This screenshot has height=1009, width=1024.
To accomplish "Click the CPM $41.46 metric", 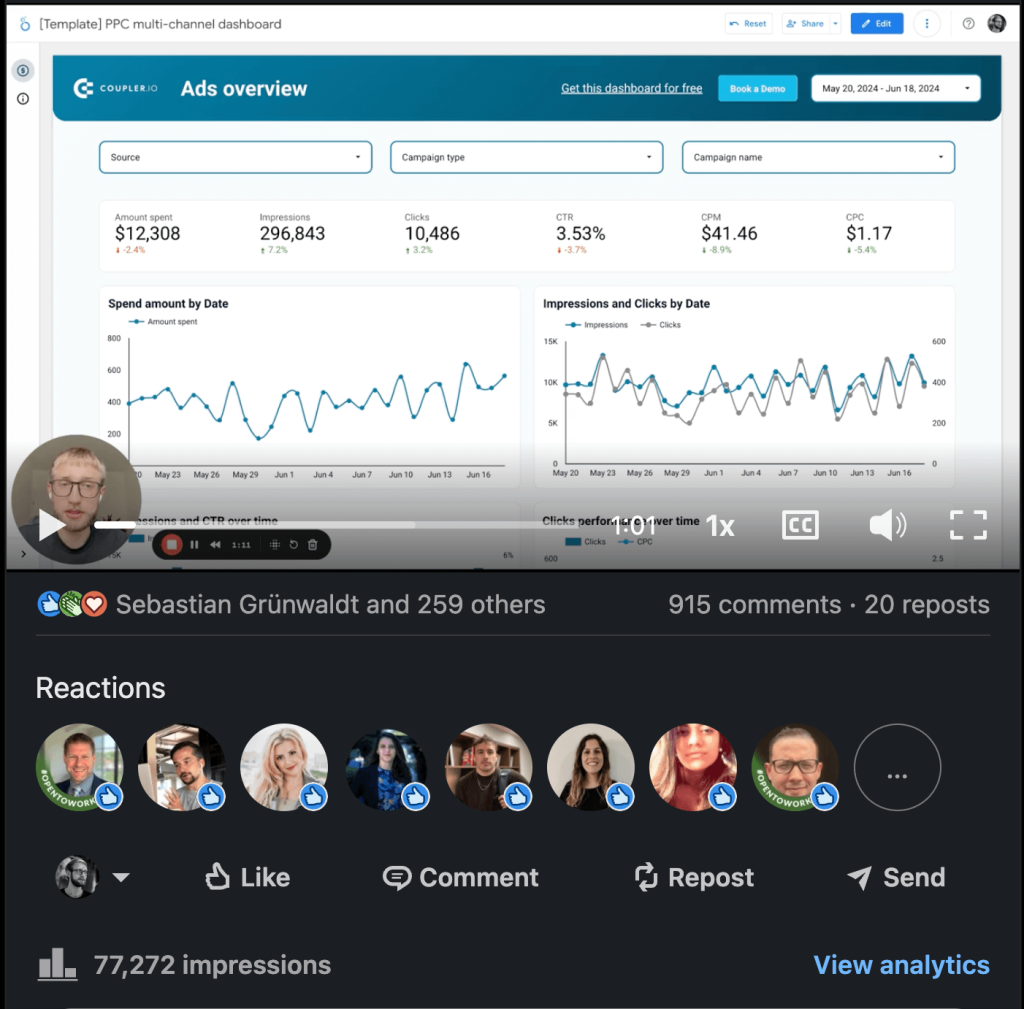I will tap(729, 233).
